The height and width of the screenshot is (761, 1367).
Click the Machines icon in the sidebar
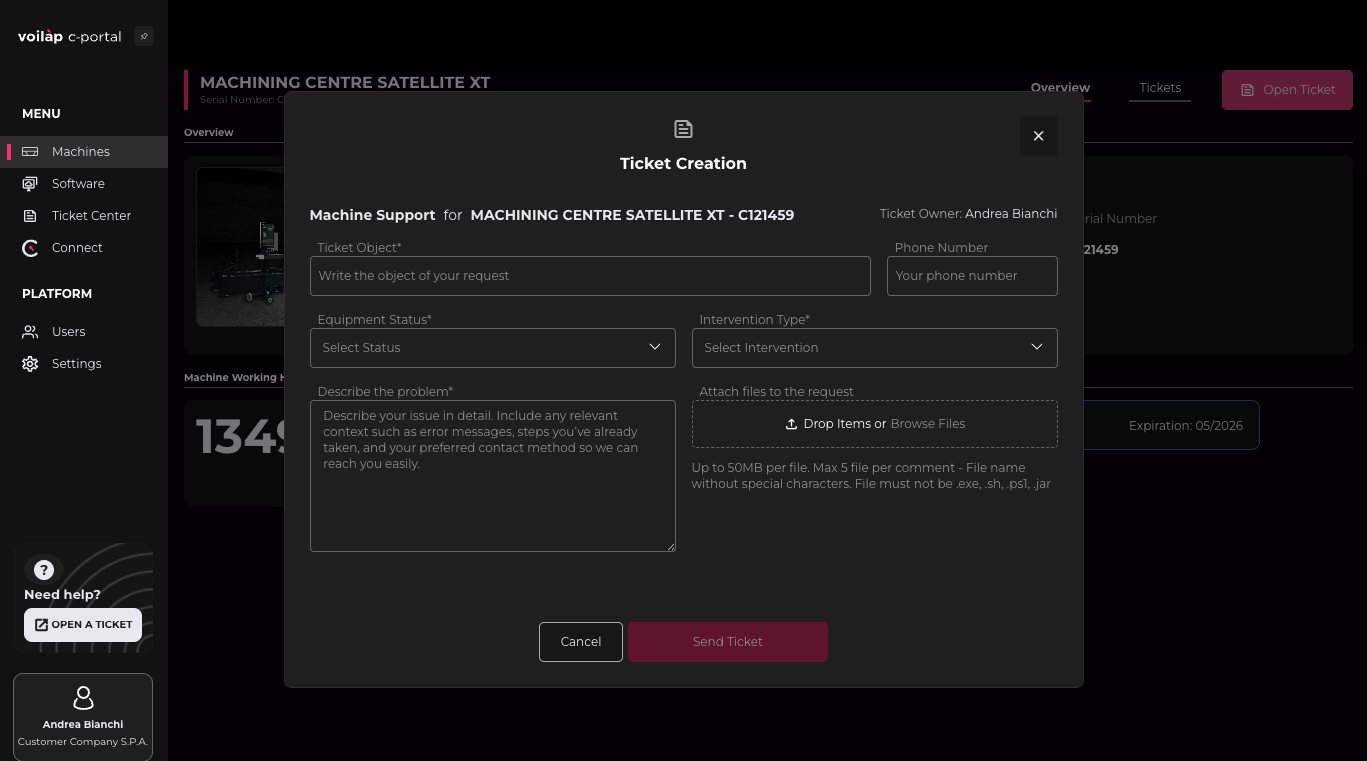click(x=30, y=152)
